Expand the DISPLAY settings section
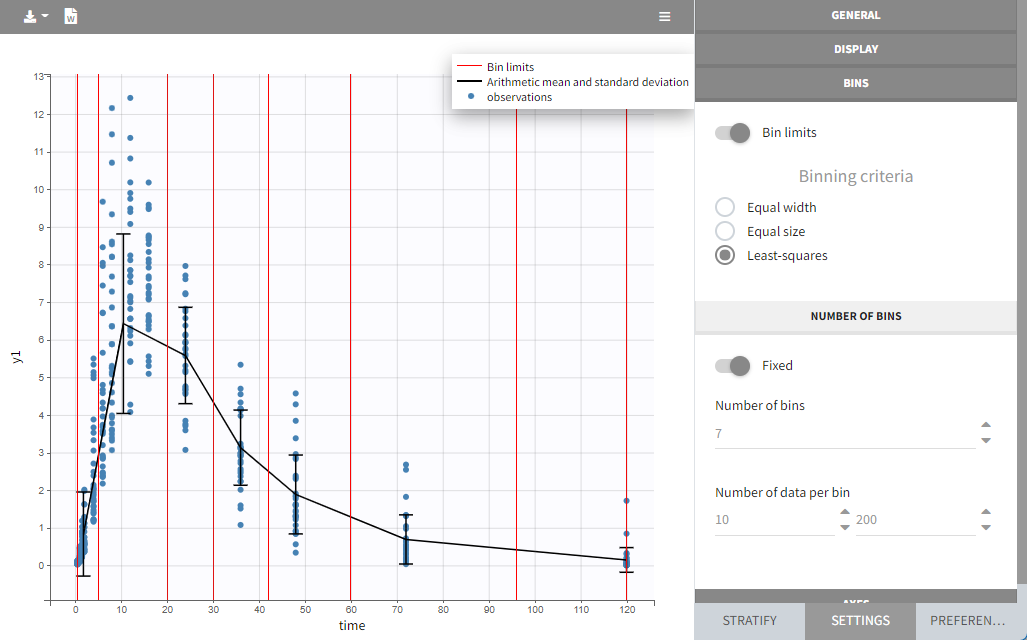The width and height of the screenshot is (1027, 640). click(x=855, y=49)
